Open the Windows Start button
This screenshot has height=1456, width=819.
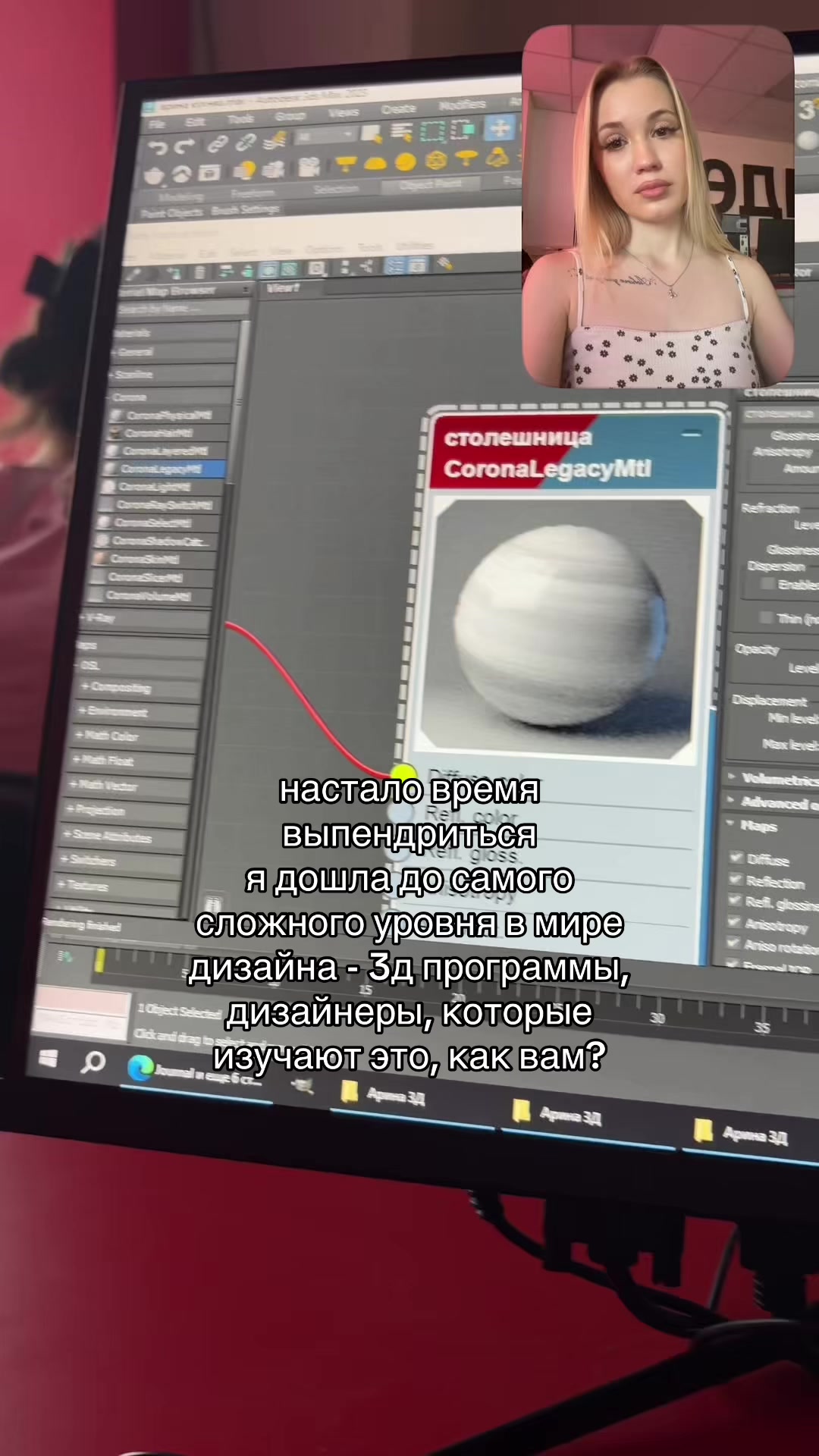(48, 1058)
